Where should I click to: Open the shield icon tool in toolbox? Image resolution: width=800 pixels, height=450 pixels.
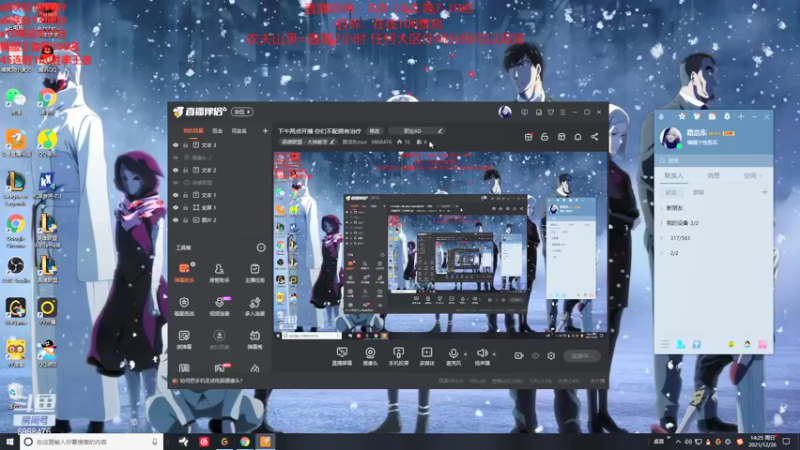tap(184, 306)
